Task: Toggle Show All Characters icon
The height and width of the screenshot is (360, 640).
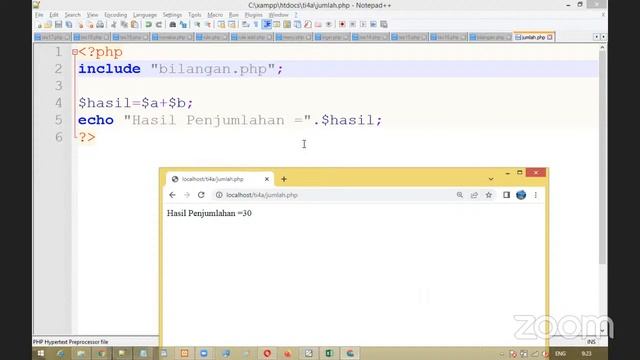Action: (x=256, y=25)
